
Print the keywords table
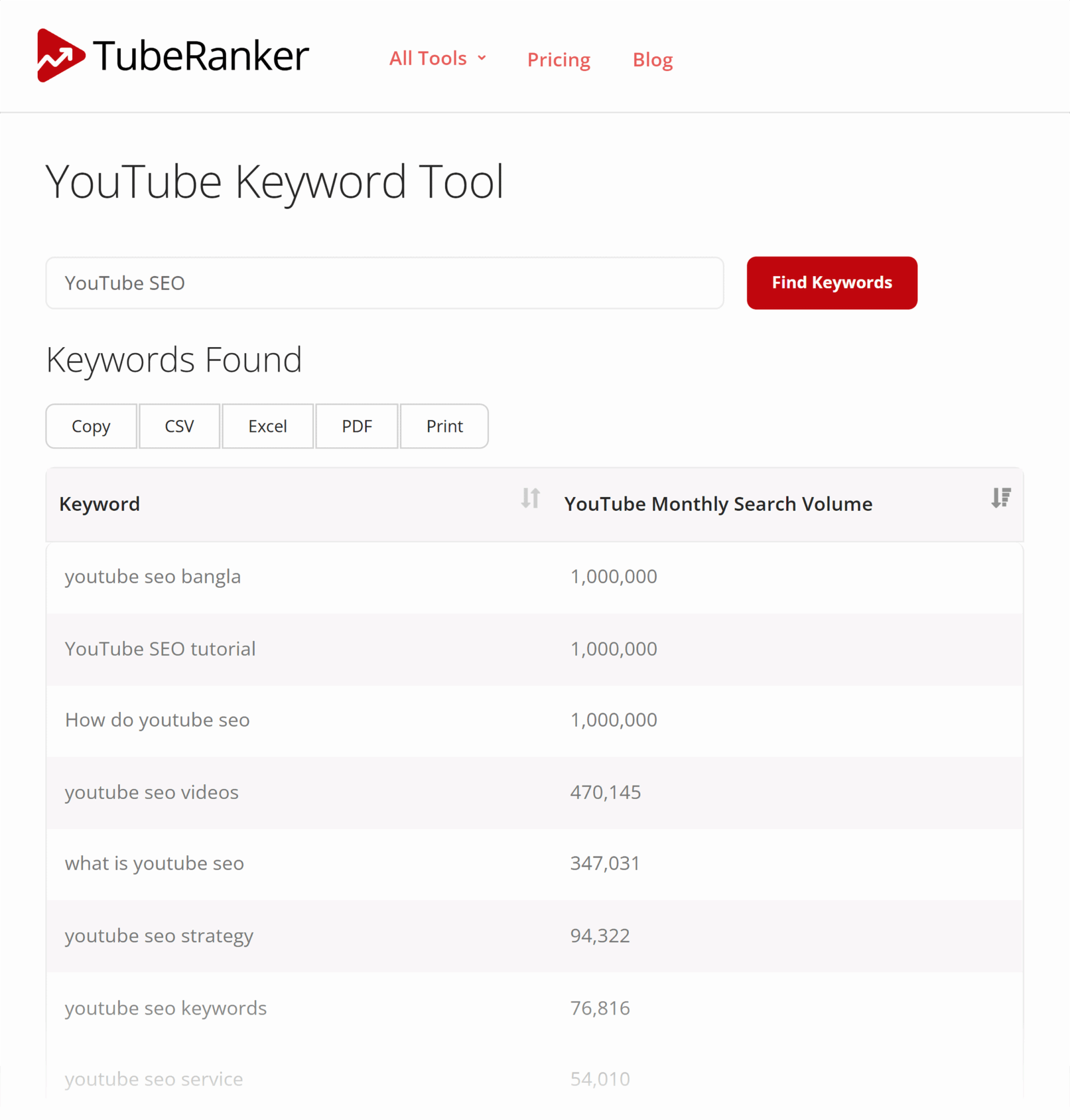tap(444, 425)
